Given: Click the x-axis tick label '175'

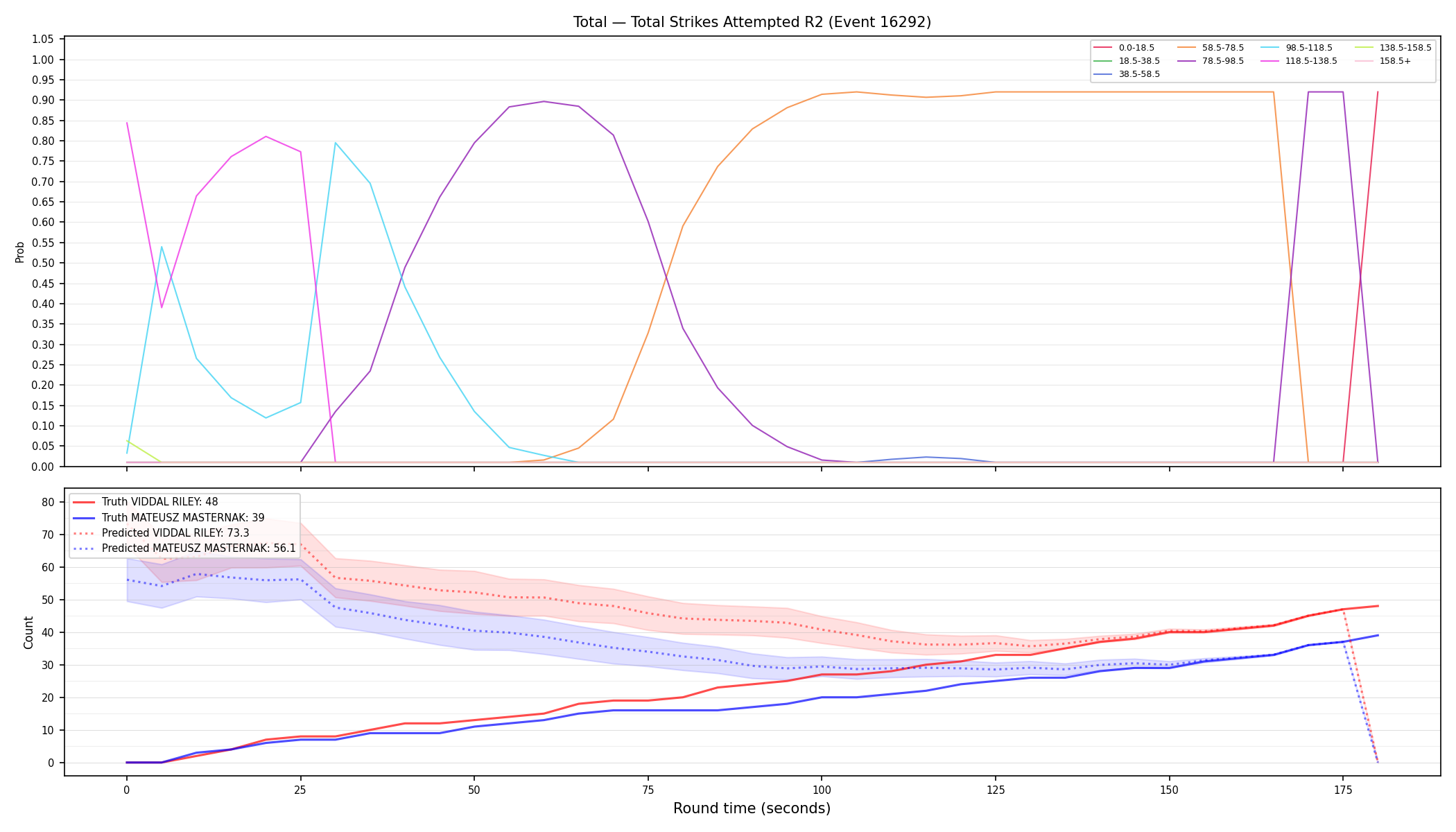Looking at the screenshot, I should 1343,789.
